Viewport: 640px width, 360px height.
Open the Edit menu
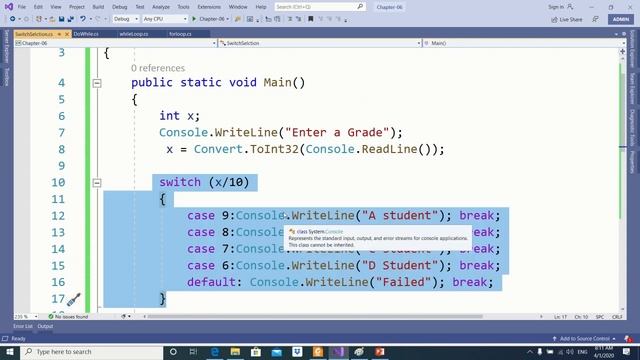pyautogui.click(x=38, y=7)
